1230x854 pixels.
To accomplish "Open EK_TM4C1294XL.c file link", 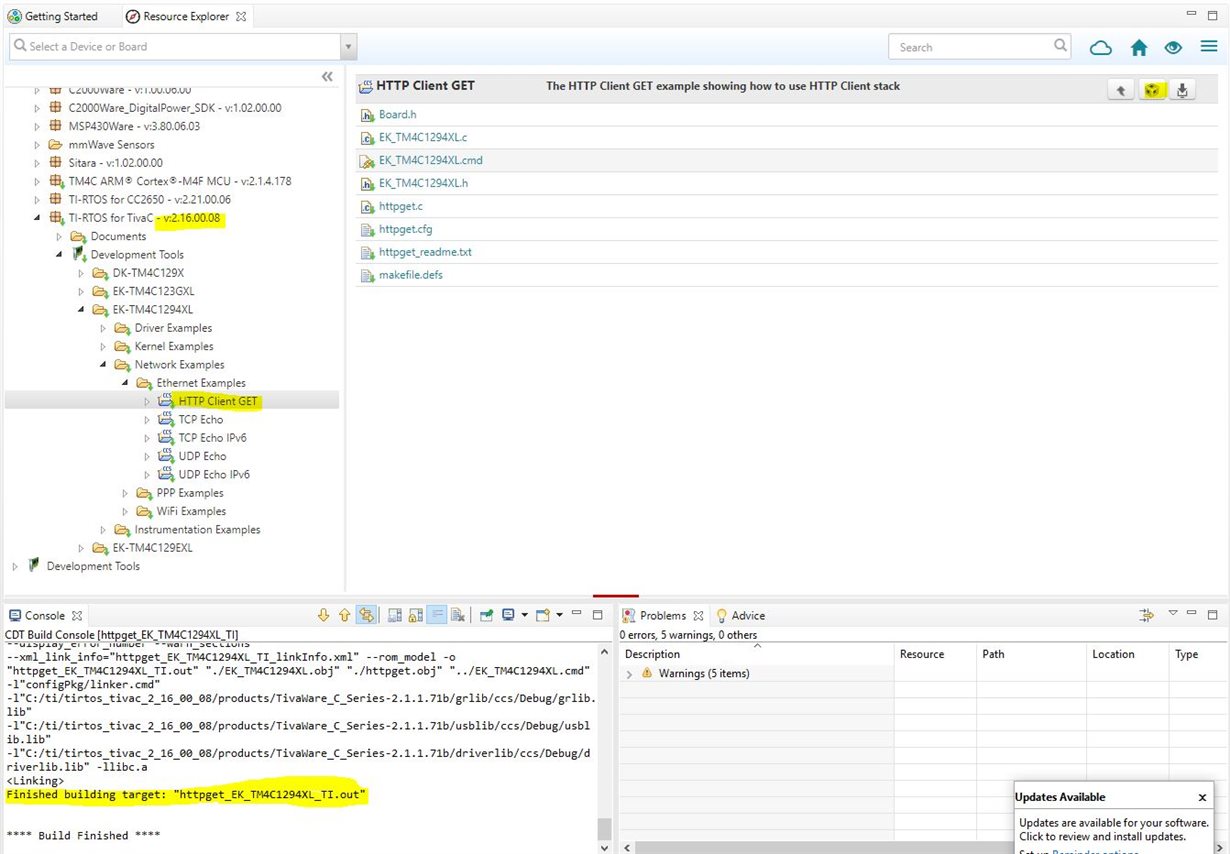I will [x=422, y=138].
